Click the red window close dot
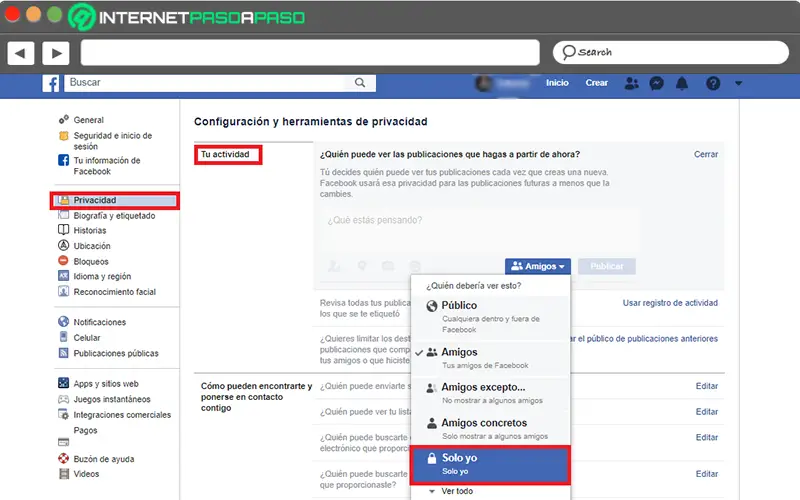This screenshot has width=800, height=500. click(x=12, y=14)
